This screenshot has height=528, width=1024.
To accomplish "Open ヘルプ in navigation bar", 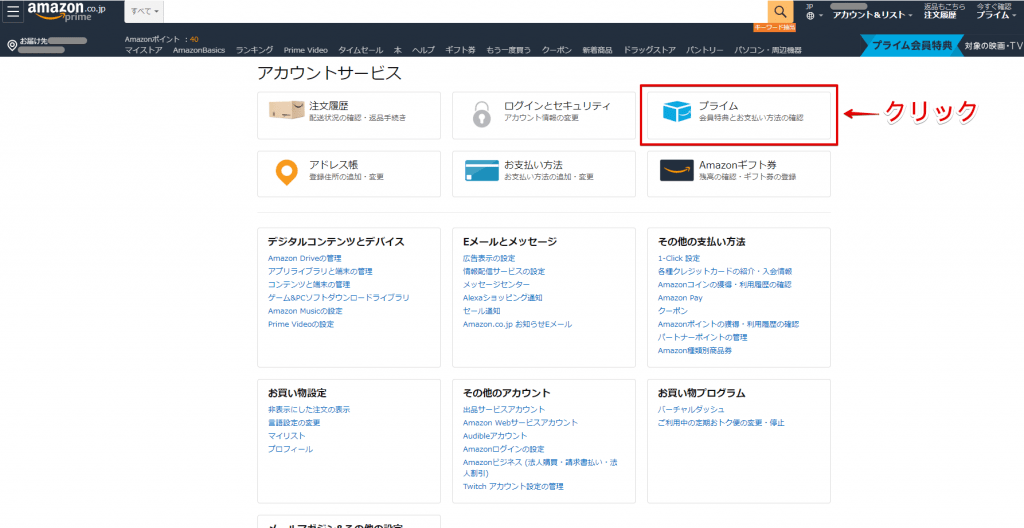I will [423, 50].
